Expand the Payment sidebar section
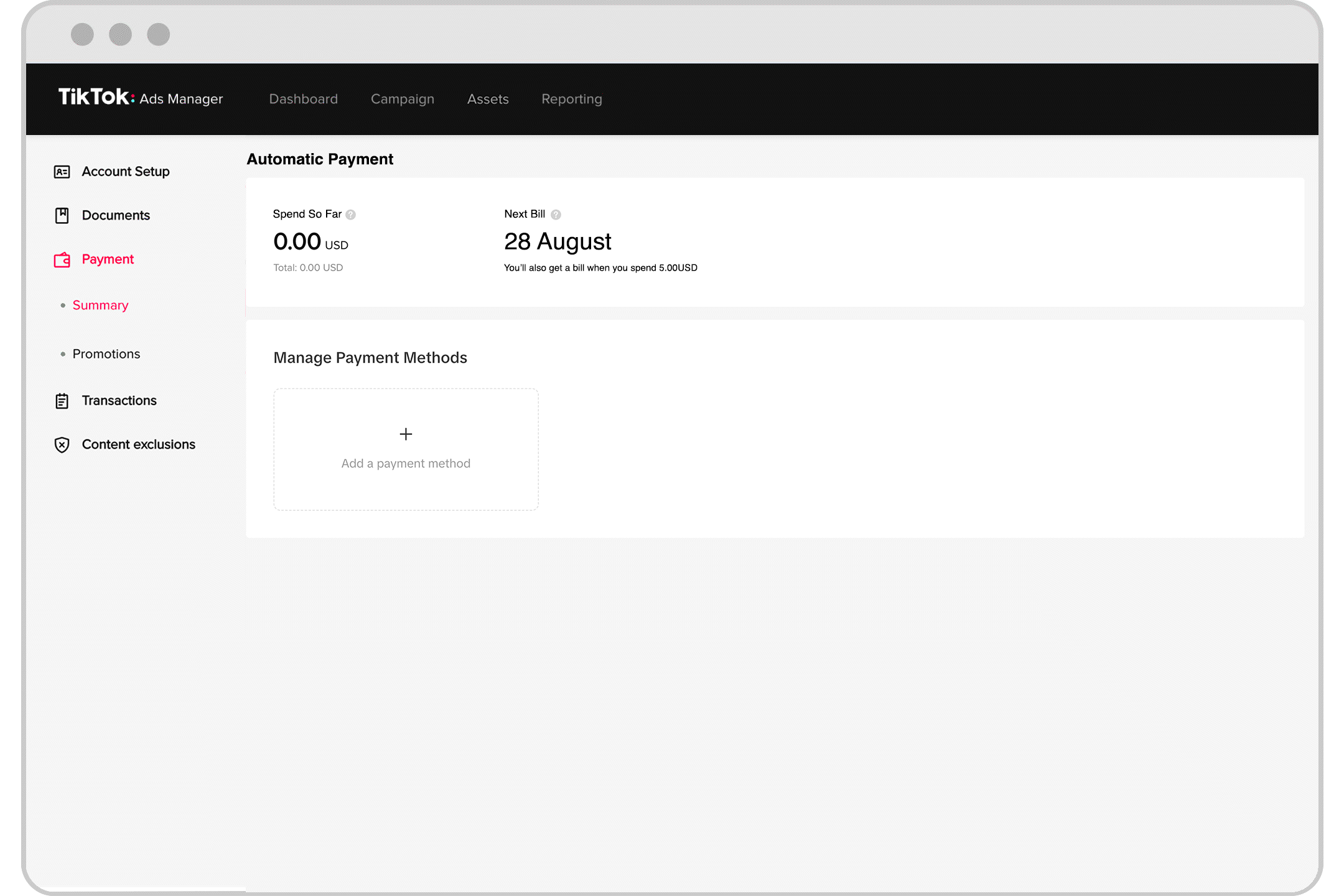 pyautogui.click(x=107, y=259)
